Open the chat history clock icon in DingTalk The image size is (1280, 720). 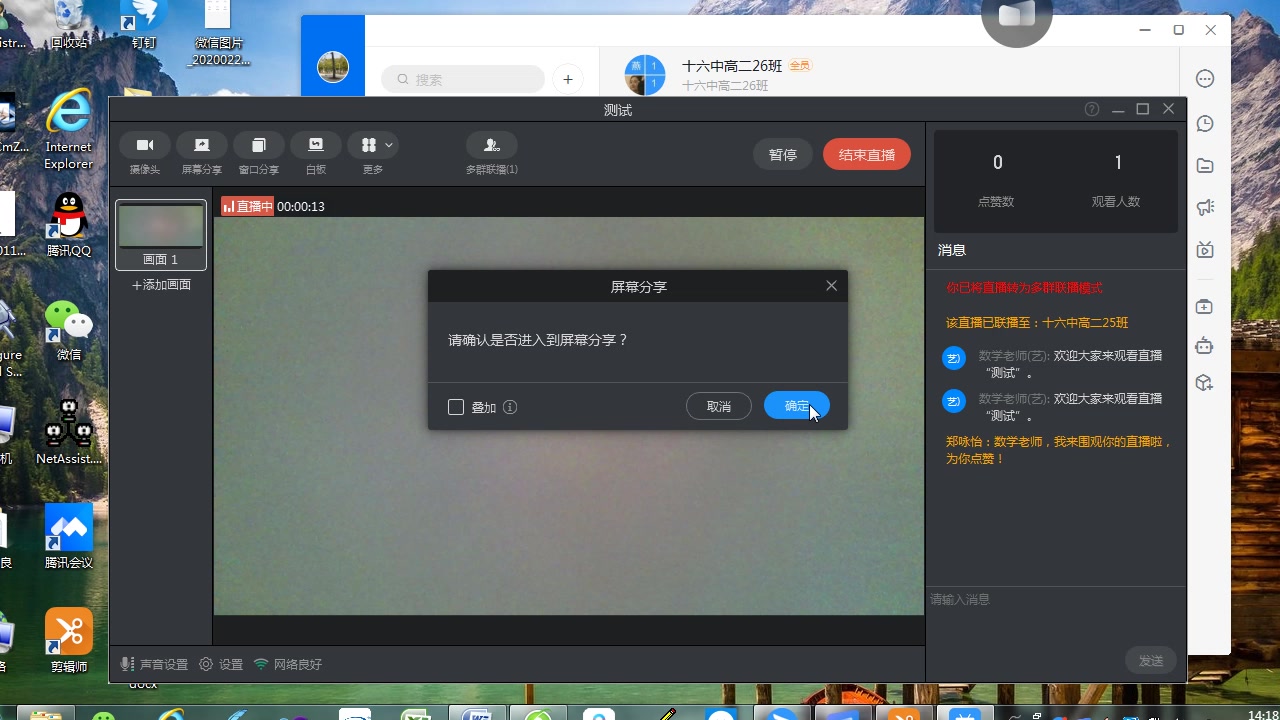(x=1205, y=124)
